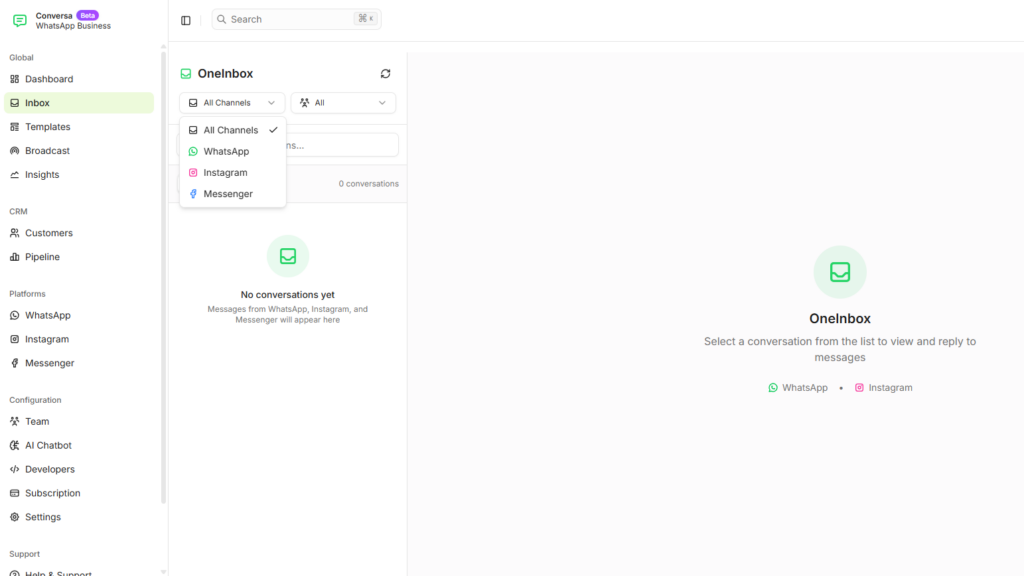Open Customers under CRM
The height and width of the screenshot is (576, 1024).
[49, 233]
